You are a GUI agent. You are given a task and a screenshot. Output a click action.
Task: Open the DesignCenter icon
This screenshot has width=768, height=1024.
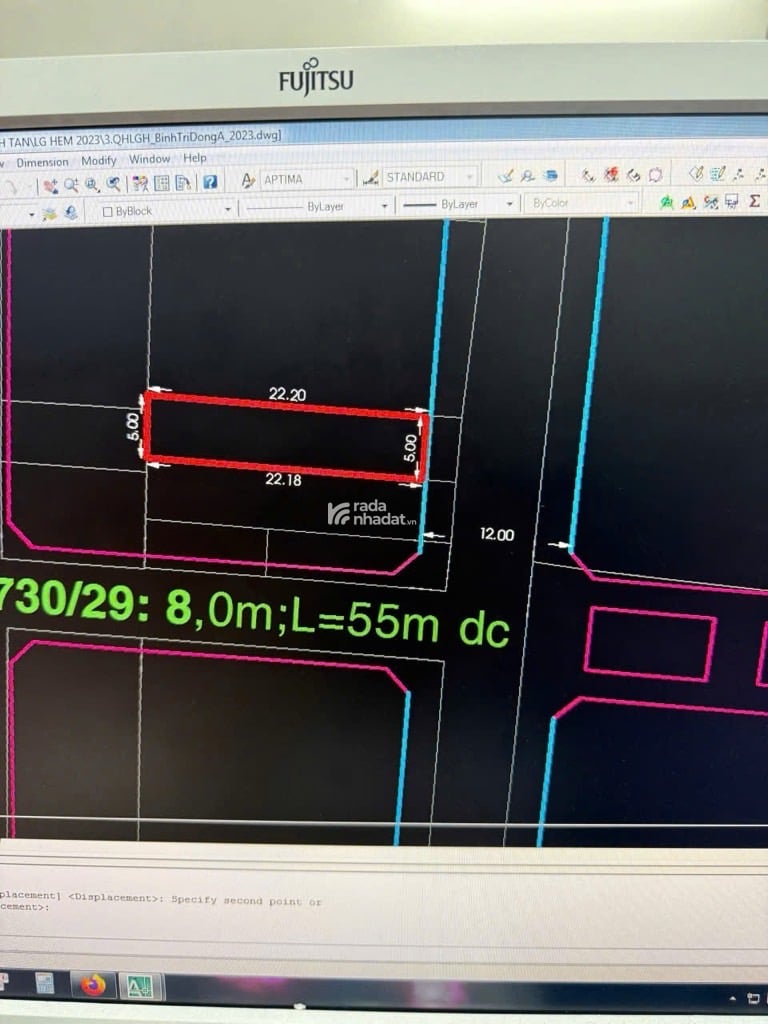point(161,183)
